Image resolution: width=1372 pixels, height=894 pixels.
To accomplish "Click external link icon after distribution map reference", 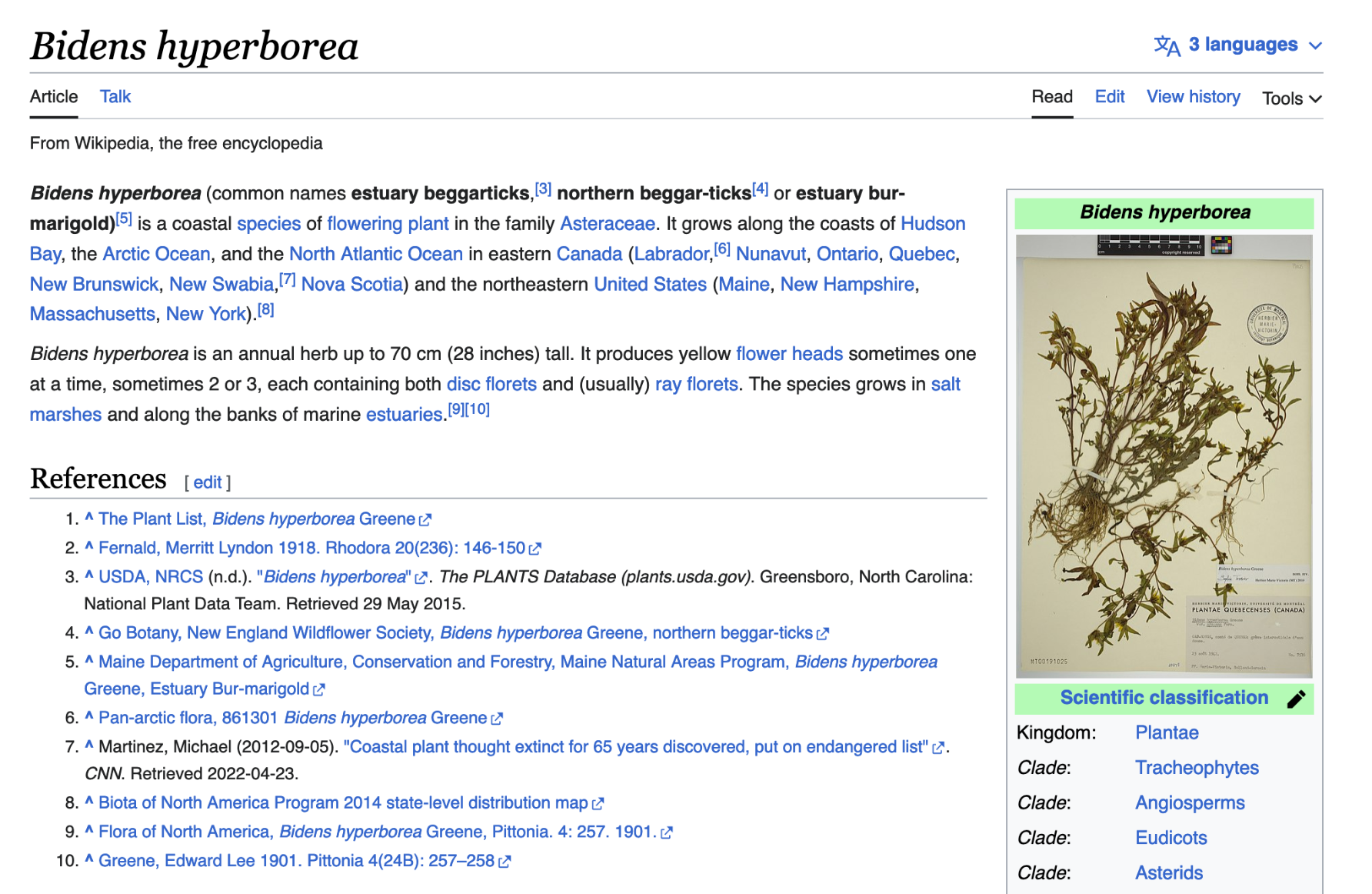I will [598, 804].
